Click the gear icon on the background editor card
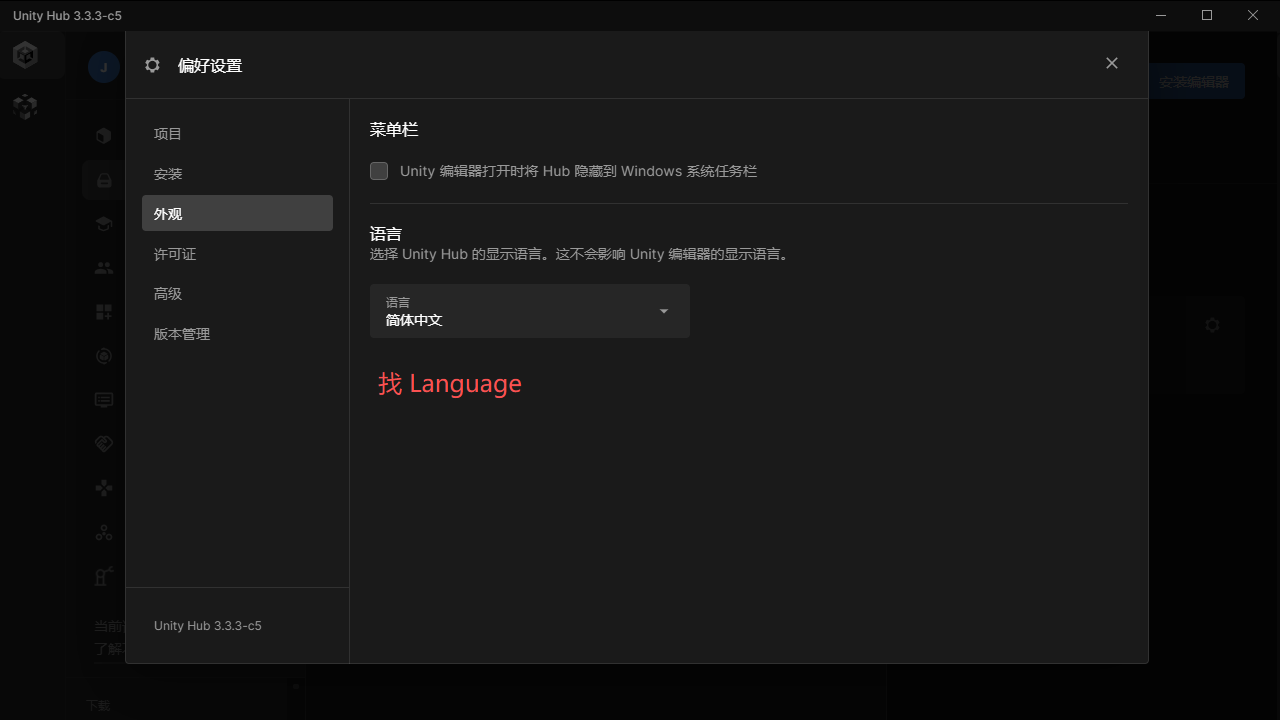1280x720 pixels. pyautogui.click(x=1212, y=325)
